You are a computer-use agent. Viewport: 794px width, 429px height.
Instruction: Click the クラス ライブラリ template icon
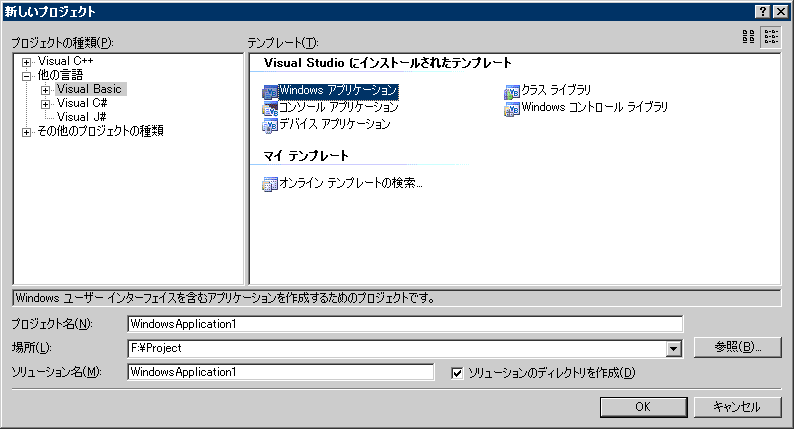[x=512, y=92]
